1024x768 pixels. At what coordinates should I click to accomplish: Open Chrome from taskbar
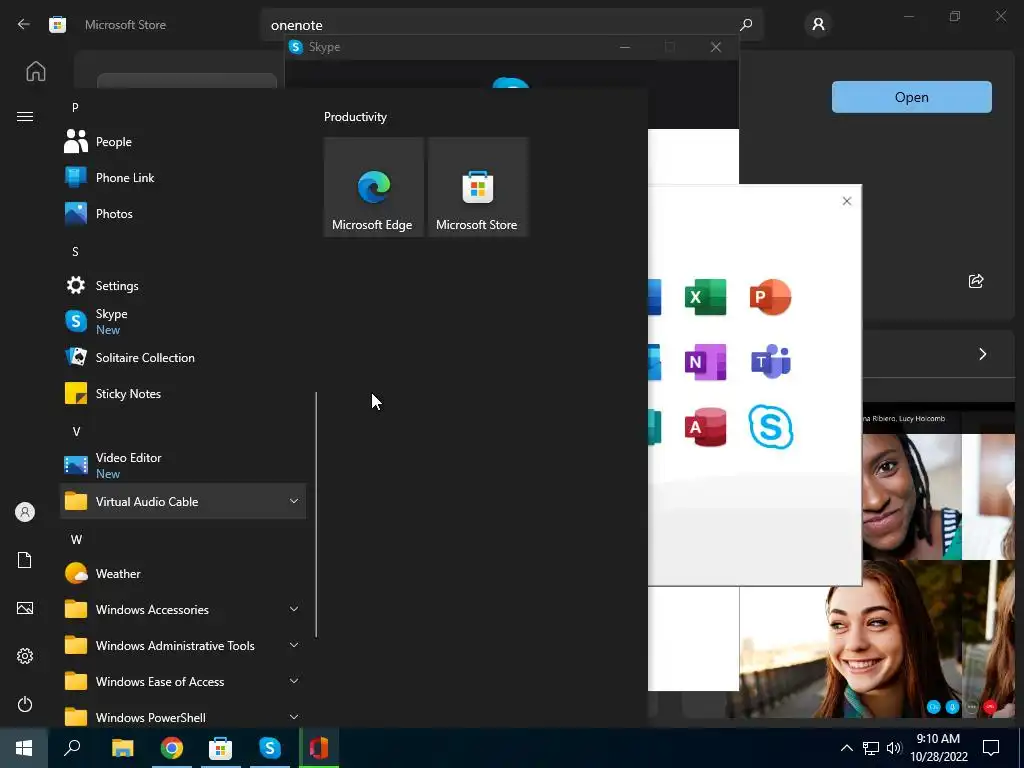tap(171, 748)
